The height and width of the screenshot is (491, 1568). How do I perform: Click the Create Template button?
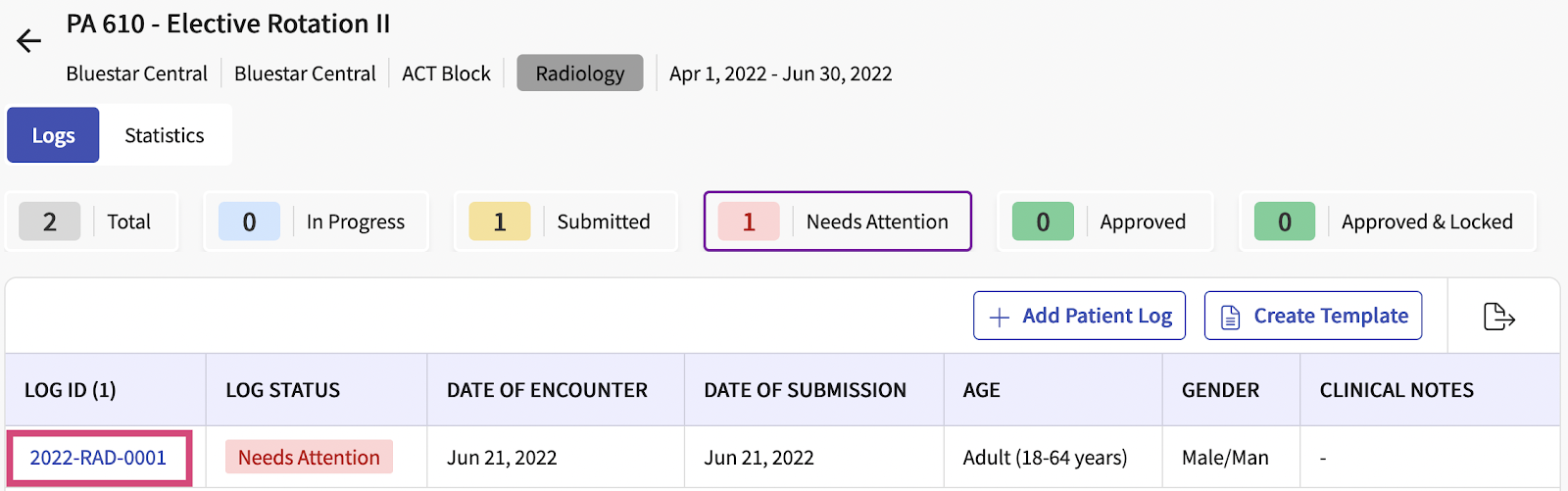[1313, 316]
